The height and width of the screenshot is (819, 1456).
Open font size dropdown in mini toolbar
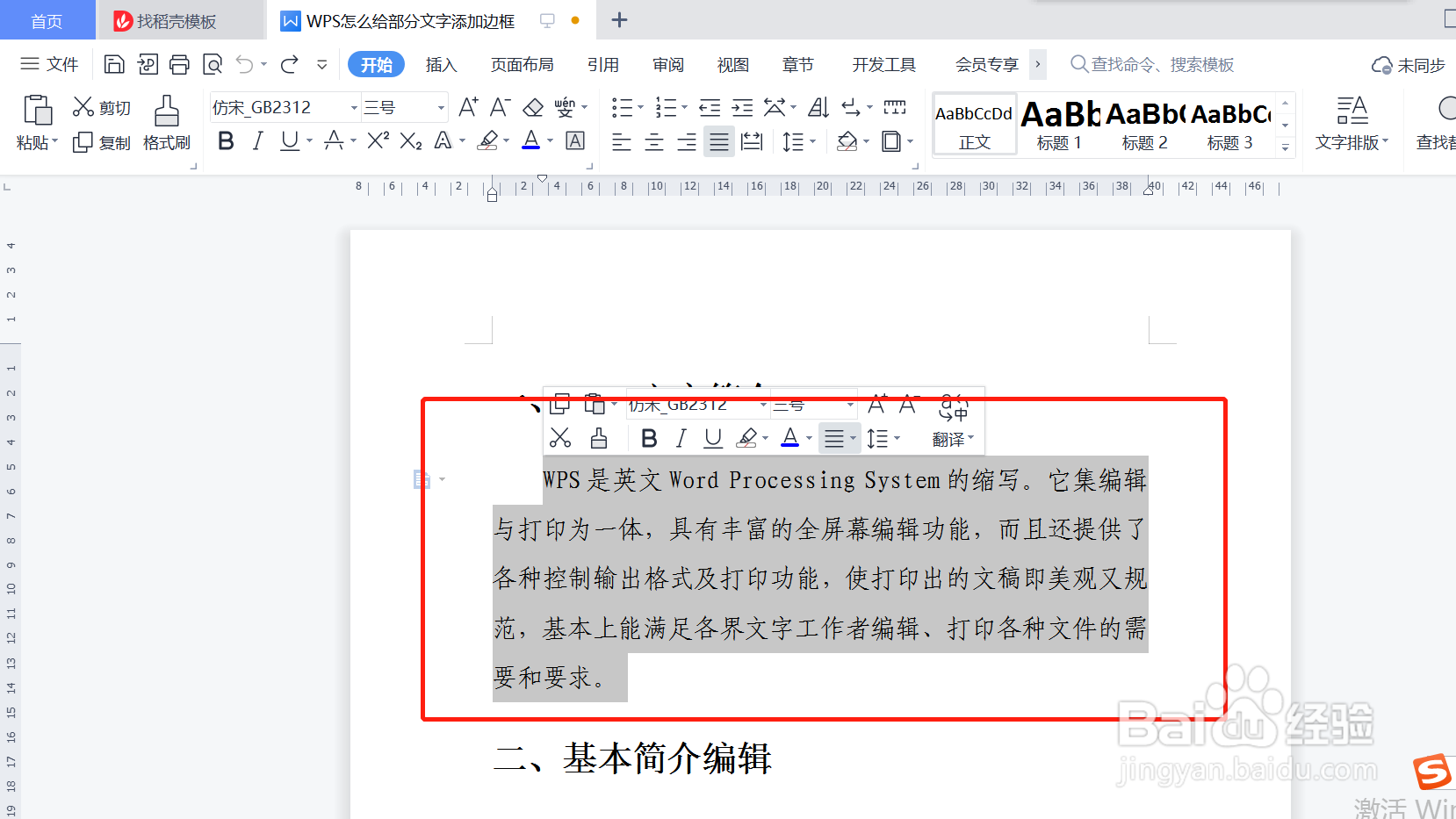coord(850,404)
